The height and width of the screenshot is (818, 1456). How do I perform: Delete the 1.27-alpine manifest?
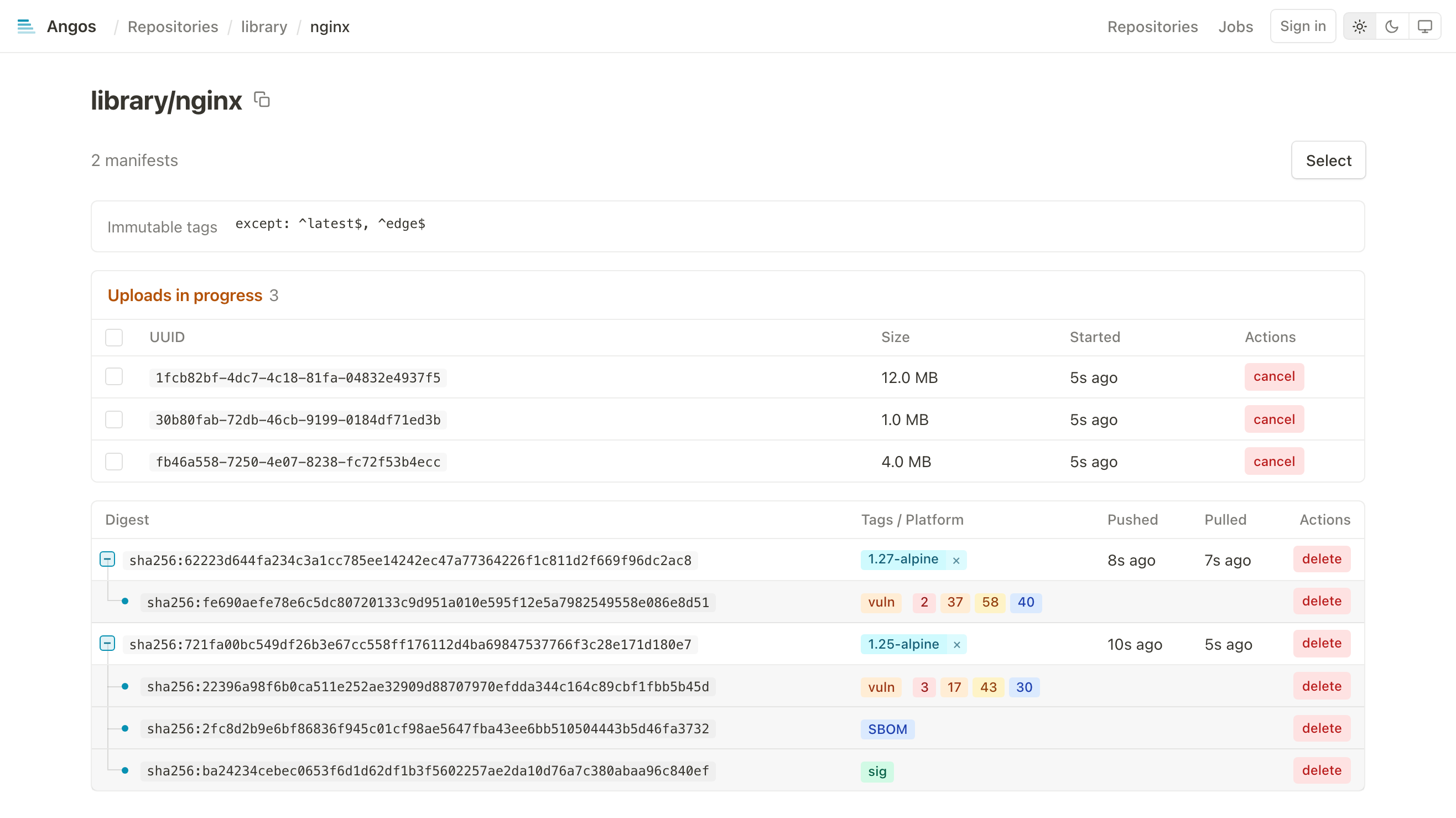1322,559
